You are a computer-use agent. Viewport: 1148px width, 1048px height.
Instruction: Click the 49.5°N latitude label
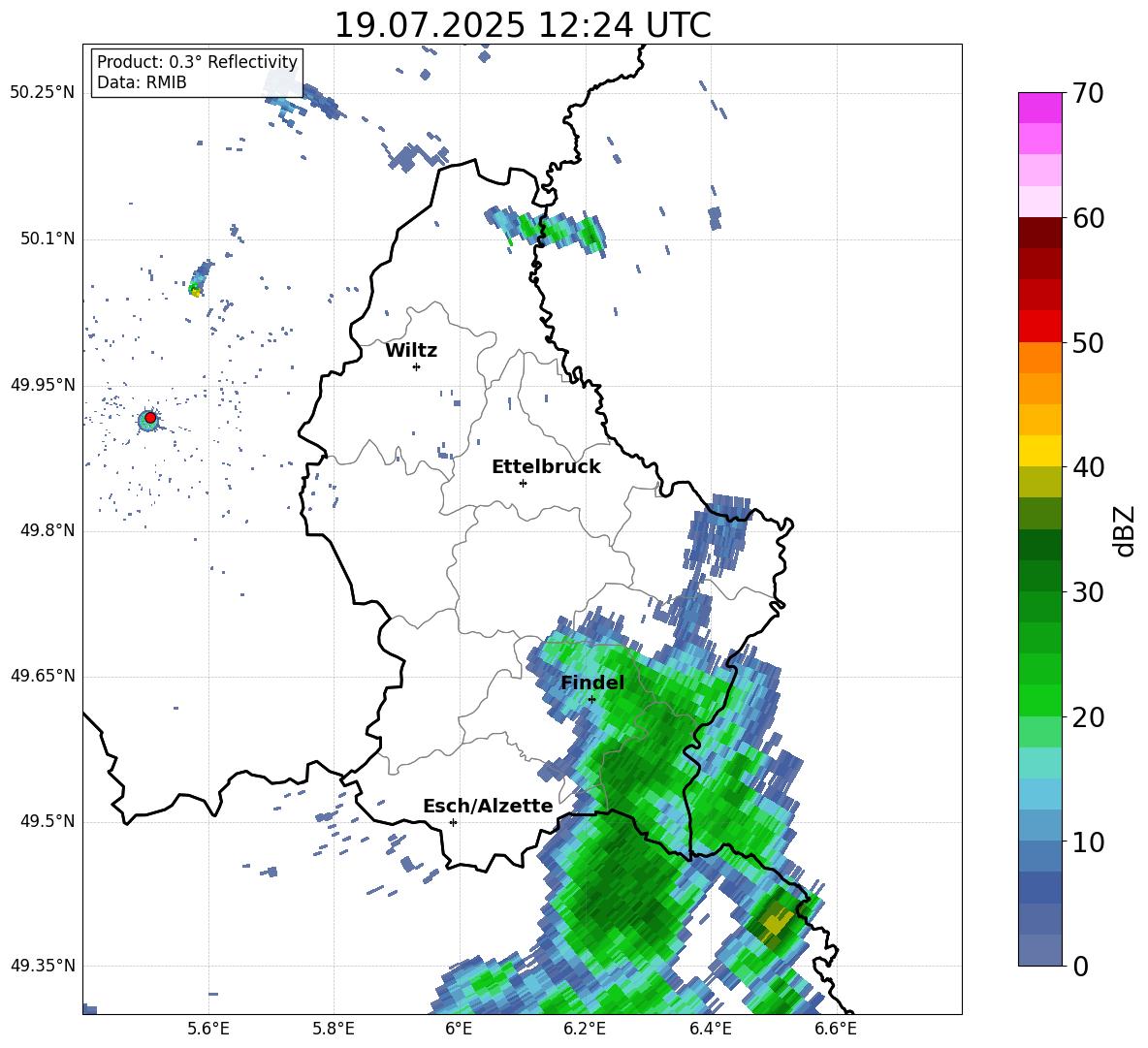(x=48, y=821)
